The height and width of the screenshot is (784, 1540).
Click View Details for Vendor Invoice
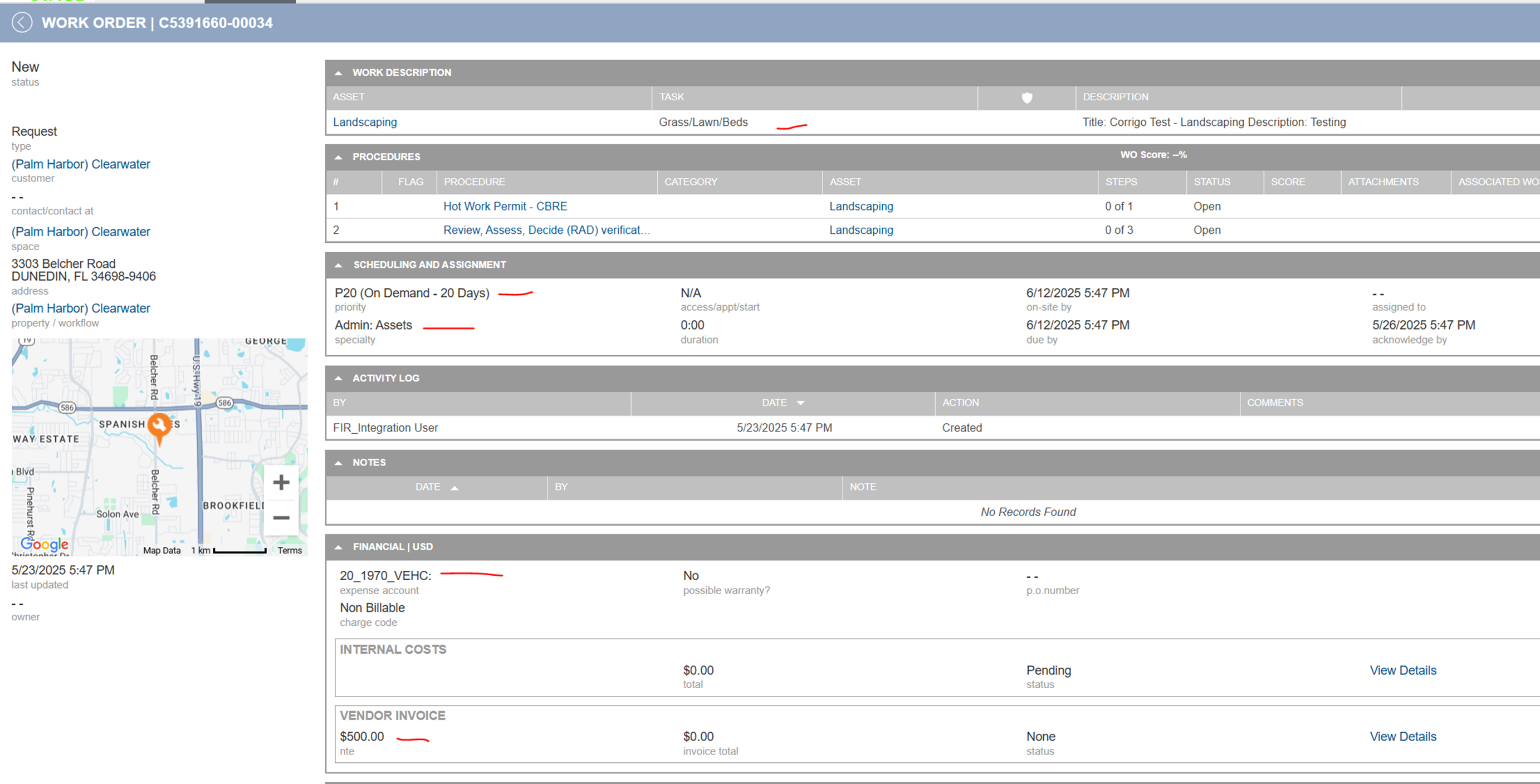1402,737
